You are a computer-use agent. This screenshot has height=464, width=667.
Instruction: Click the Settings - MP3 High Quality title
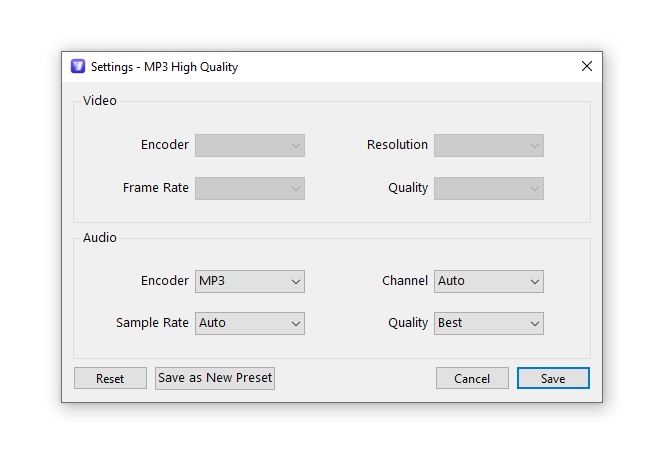tap(164, 67)
